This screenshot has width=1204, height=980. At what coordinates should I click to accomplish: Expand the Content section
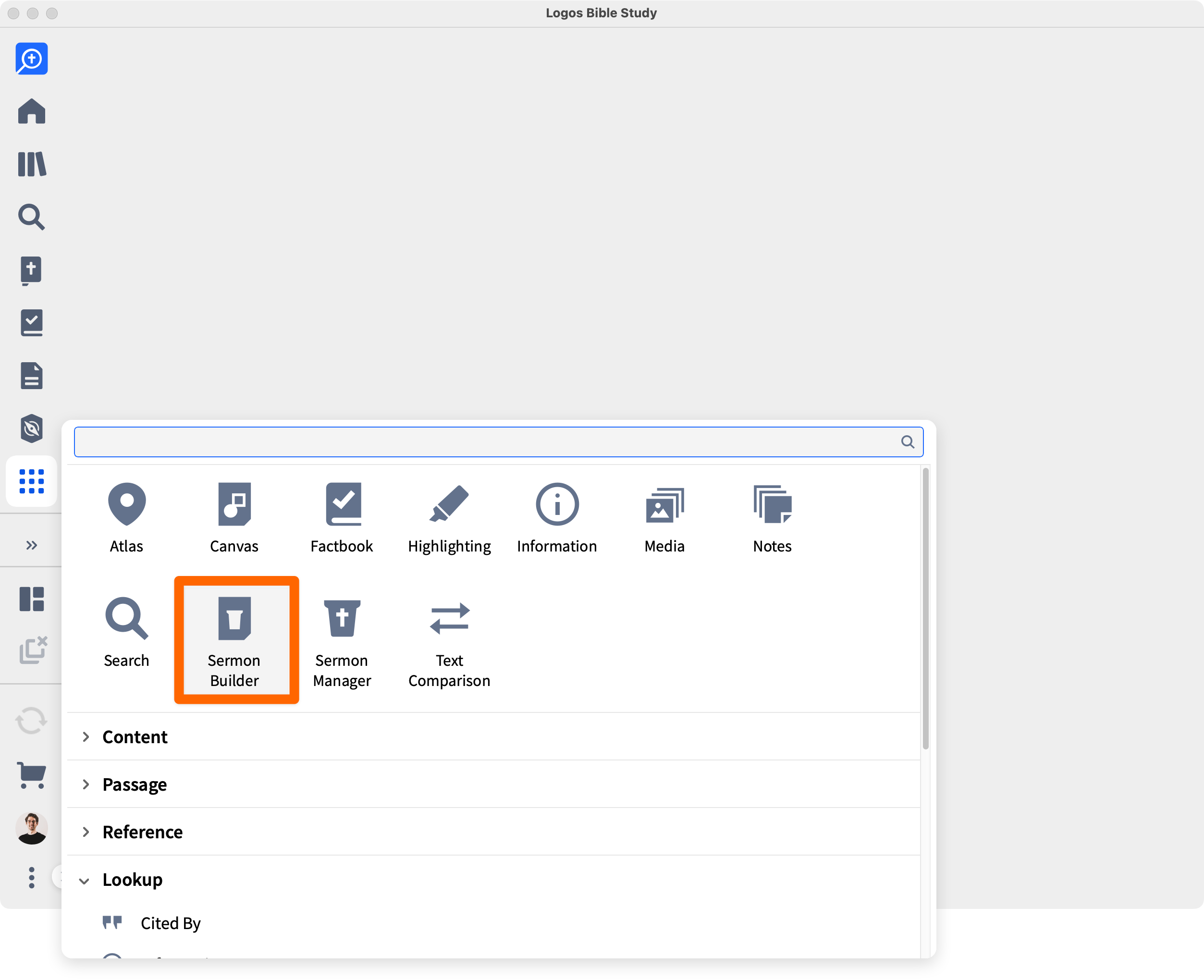click(135, 737)
